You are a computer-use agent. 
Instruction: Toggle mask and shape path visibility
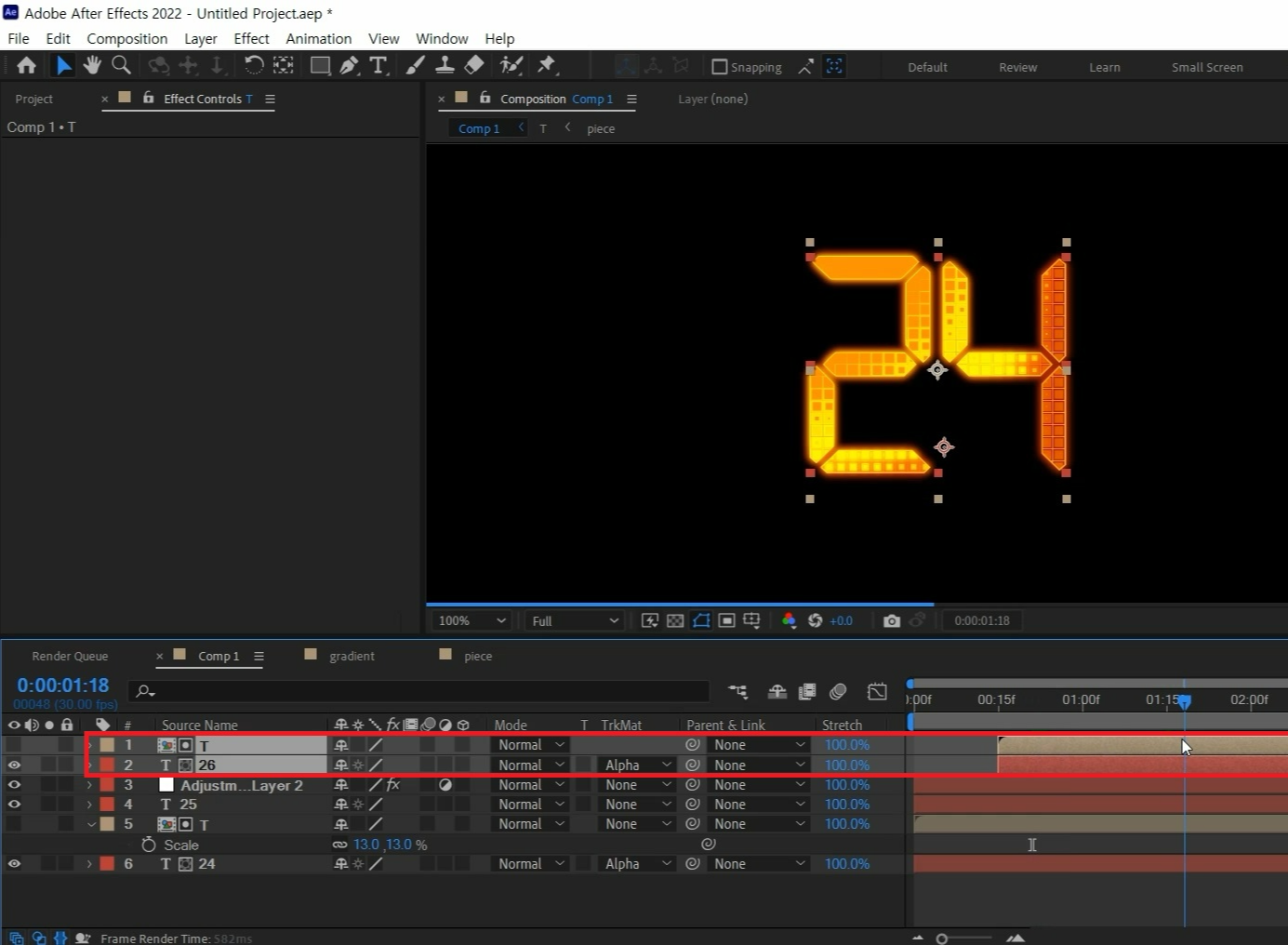click(x=701, y=620)
